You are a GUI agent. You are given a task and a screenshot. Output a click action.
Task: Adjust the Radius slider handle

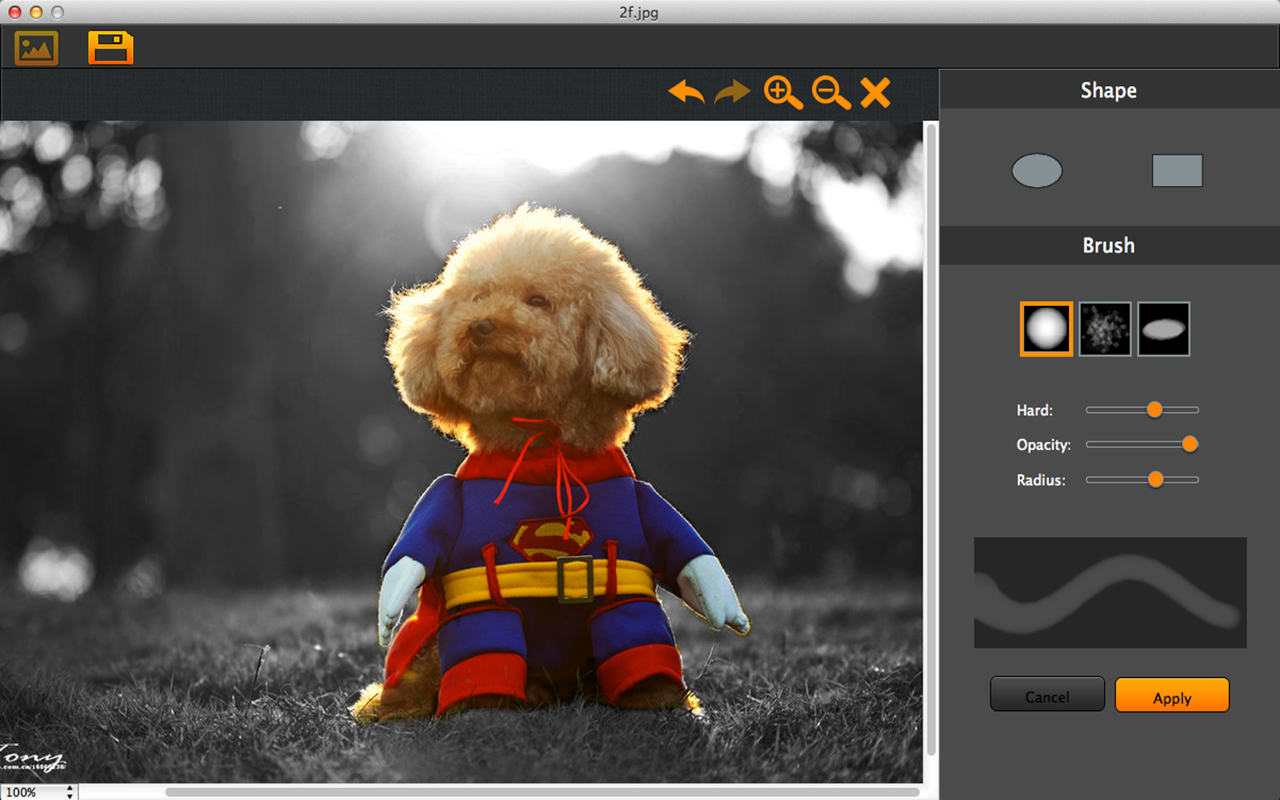(1156, 480)
